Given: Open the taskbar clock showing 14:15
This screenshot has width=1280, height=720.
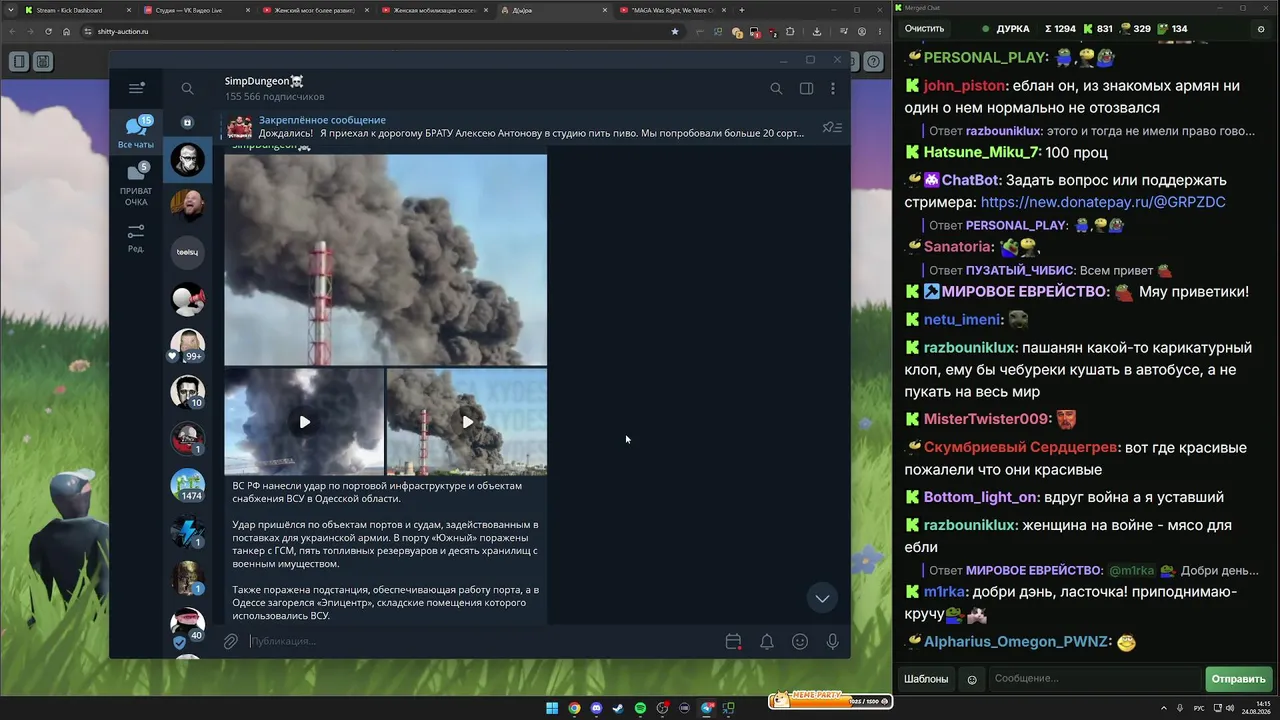Looking at the screenshot, I should [1257, 708].
